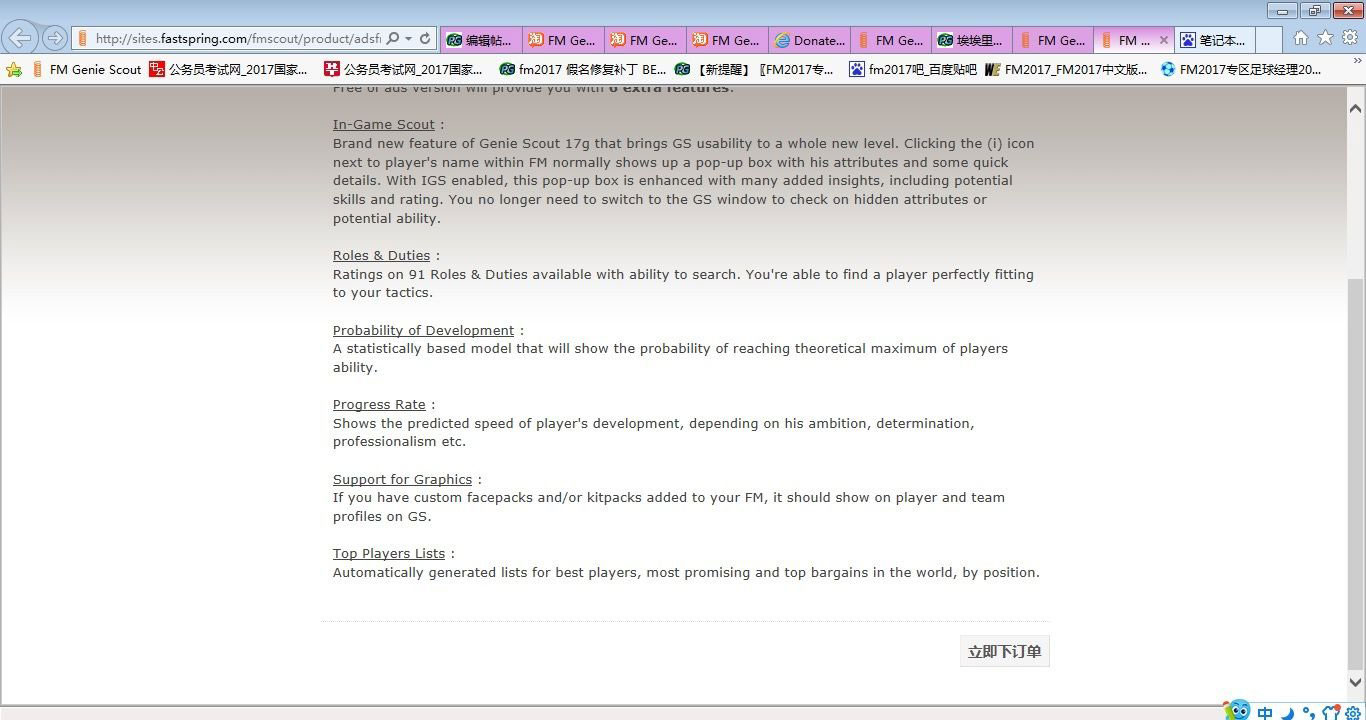Click the scrollbar up arrow

1356,108
